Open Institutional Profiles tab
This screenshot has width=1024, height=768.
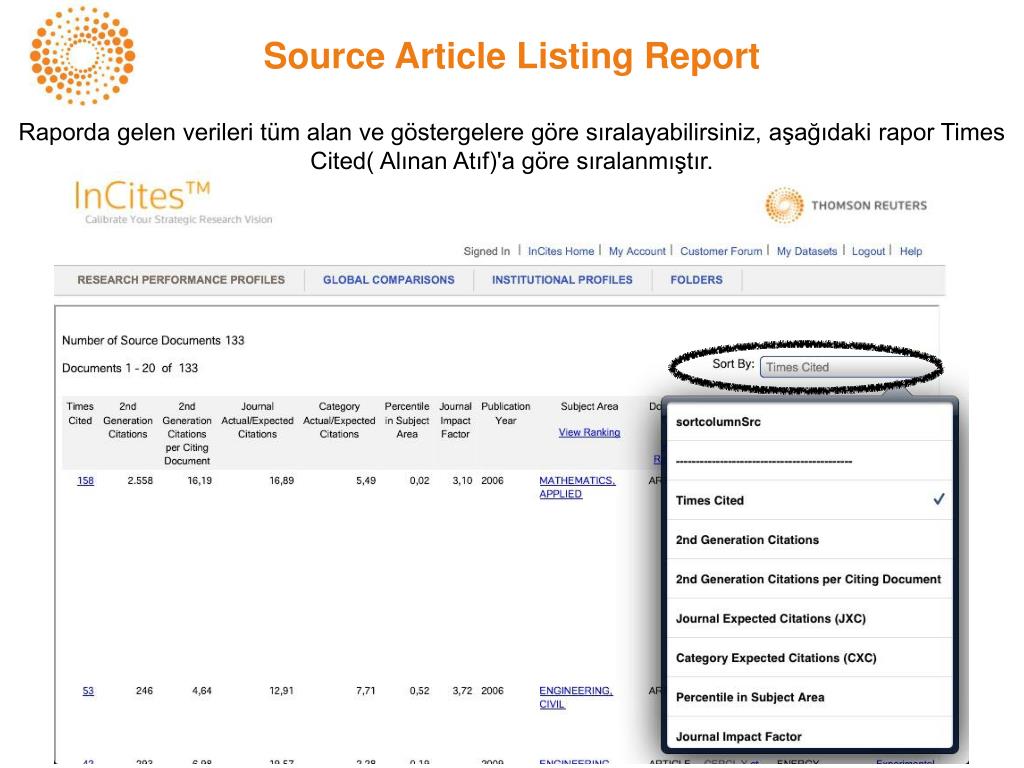(562, 280)
